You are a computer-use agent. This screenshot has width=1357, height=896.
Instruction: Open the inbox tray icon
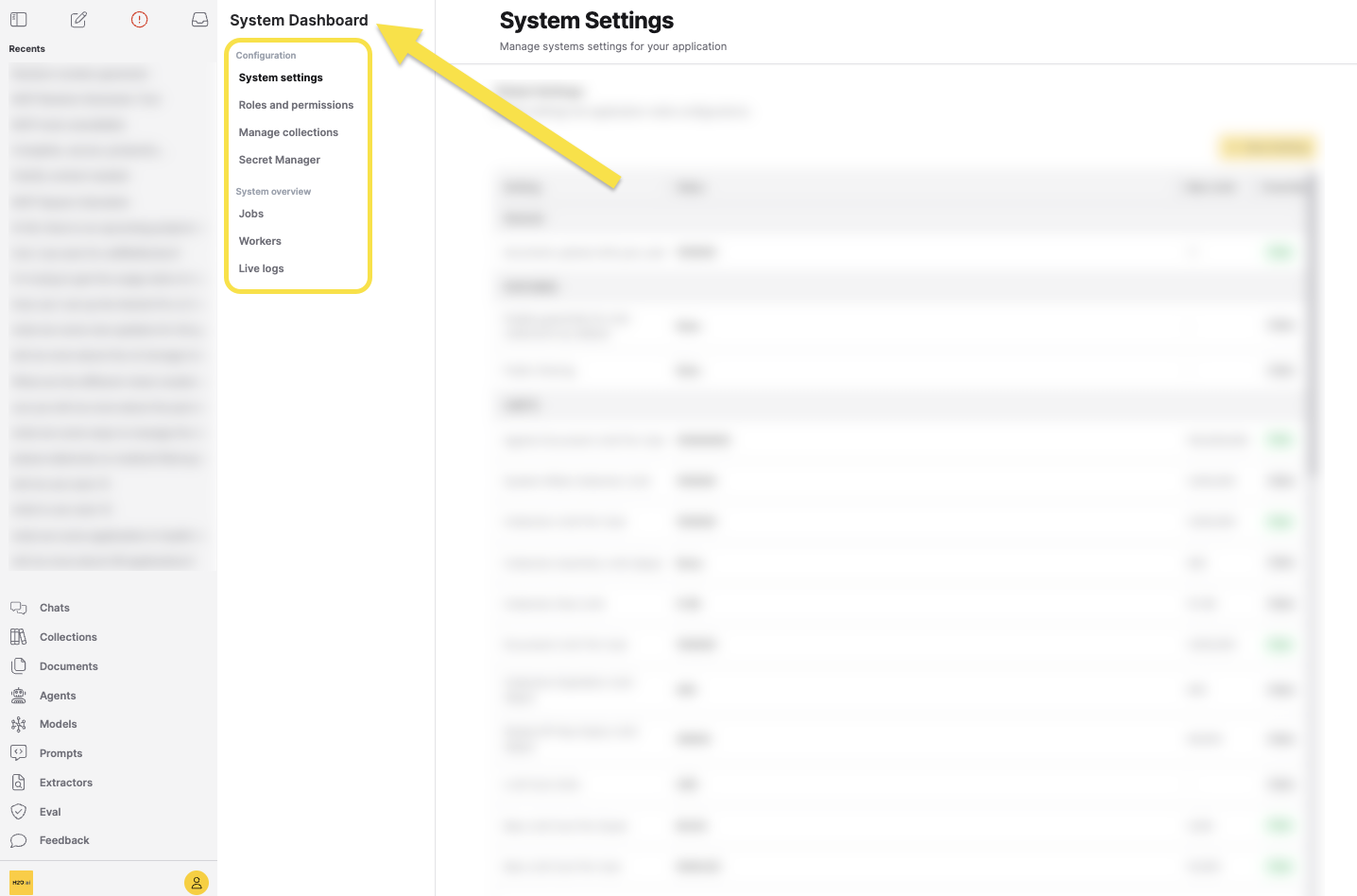coord(199,19)
